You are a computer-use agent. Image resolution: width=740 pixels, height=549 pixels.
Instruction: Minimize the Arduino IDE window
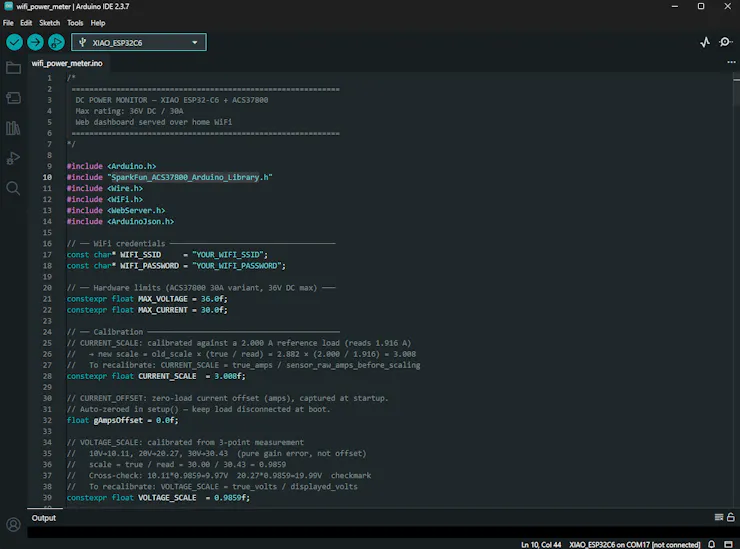tap(674, 7)
